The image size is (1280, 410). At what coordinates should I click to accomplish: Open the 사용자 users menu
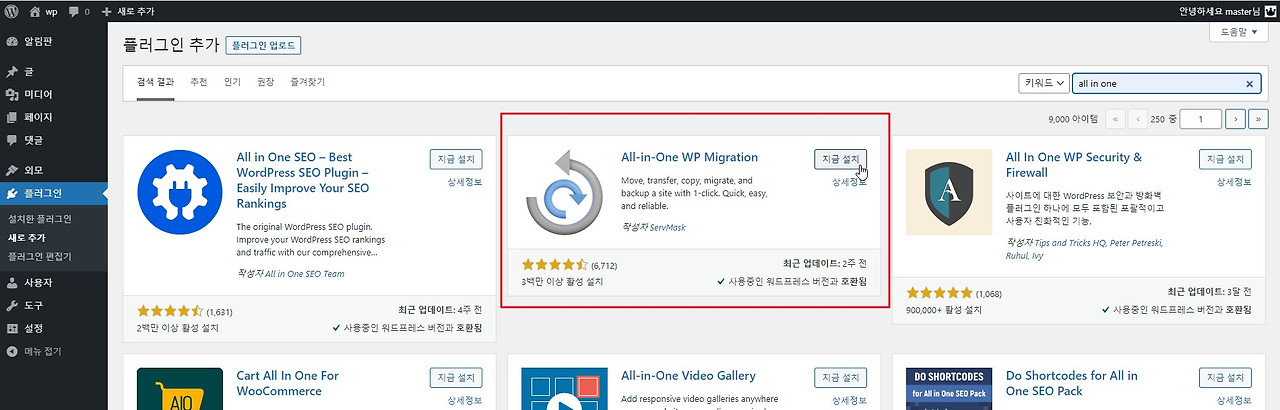tap(53, 283)
